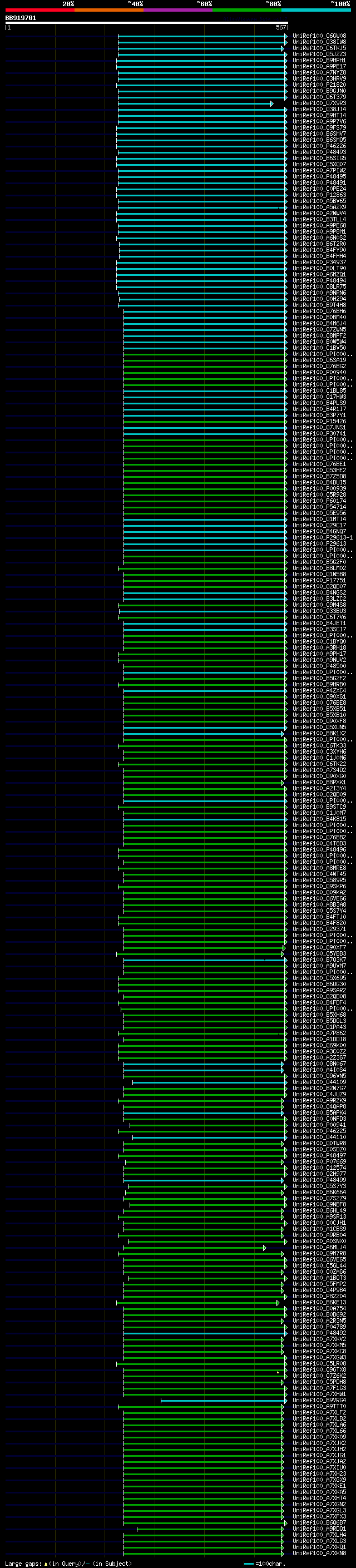Select hit label UniRef100_P48493
Viewport: 356px width, 1568px height.
(319, 152)
